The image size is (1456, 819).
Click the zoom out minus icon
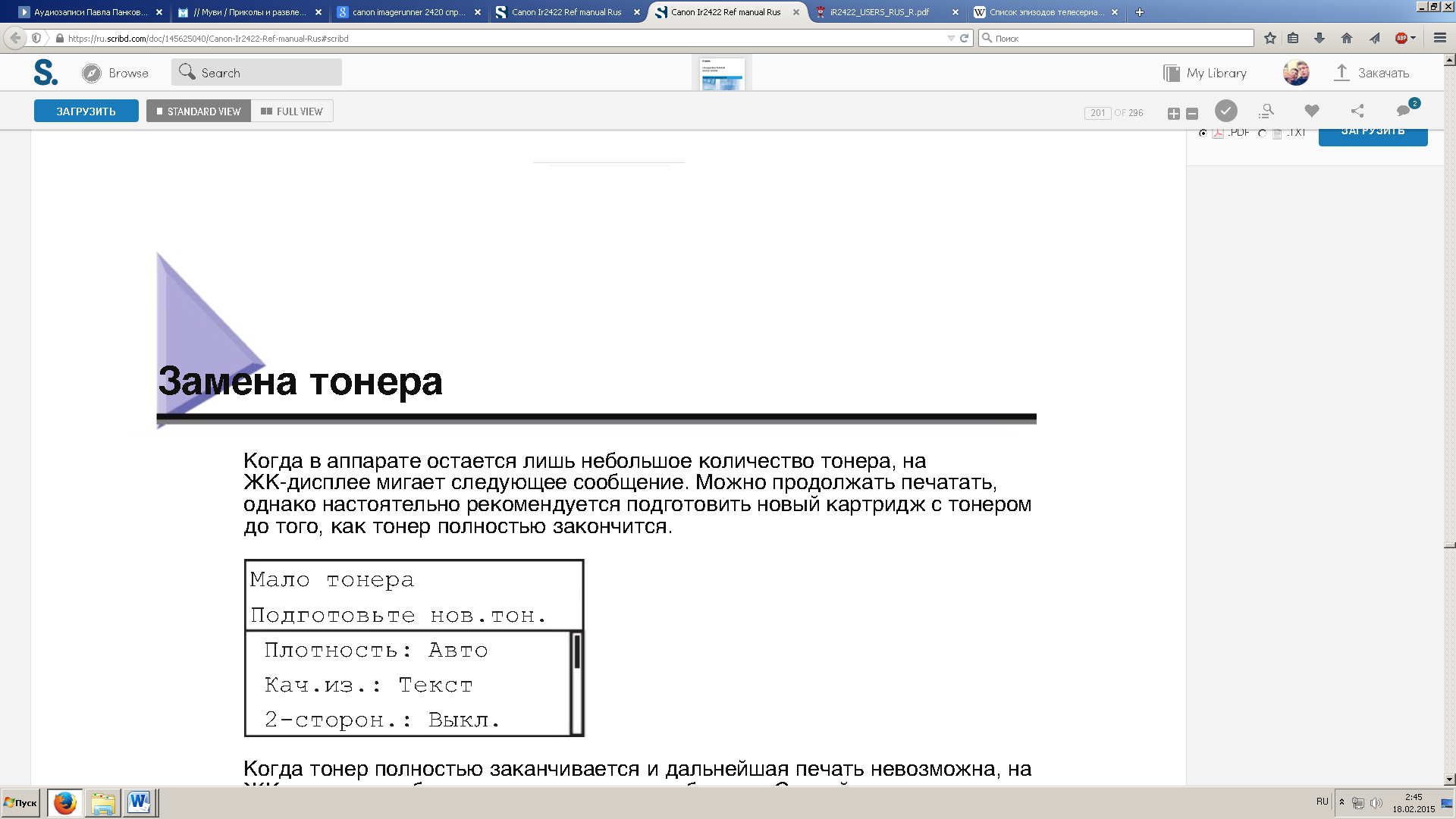pos(1192,114)
